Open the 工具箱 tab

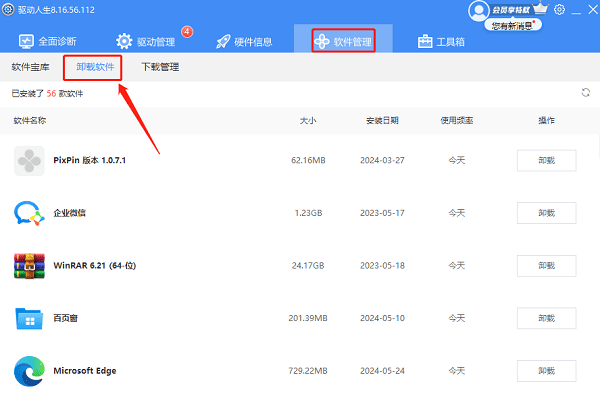[x=441, y=41]
